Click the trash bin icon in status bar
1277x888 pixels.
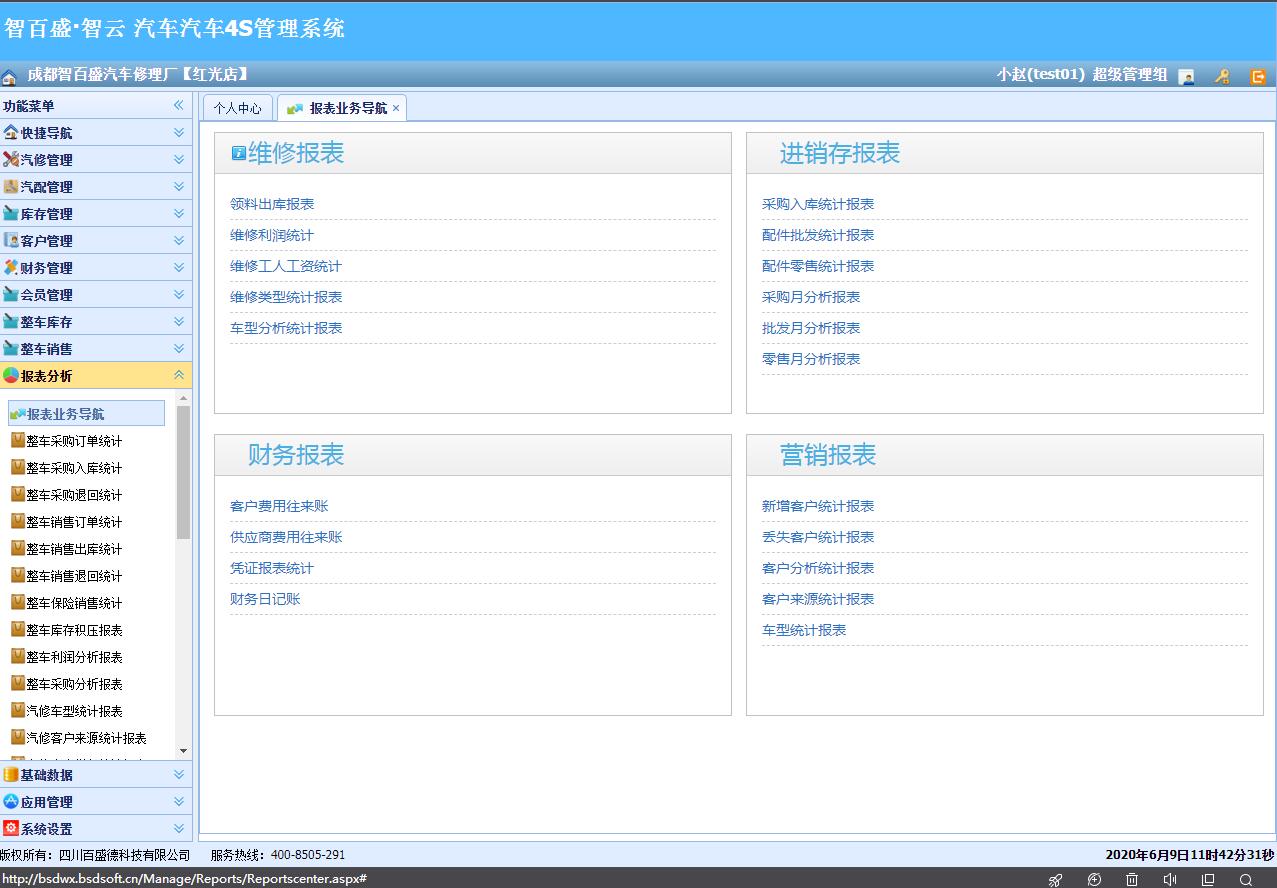pyautogui.click(x=1132, y=879)
